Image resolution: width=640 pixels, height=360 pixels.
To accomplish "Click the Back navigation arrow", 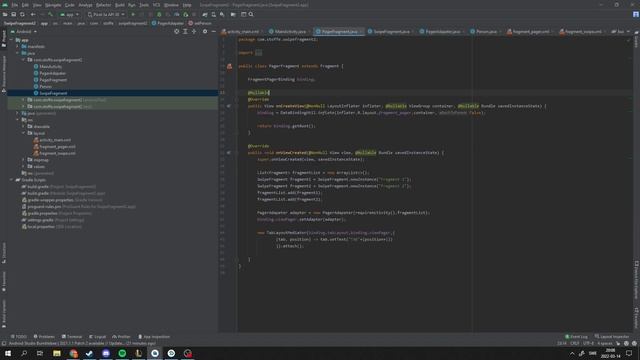I will (33, 14).
